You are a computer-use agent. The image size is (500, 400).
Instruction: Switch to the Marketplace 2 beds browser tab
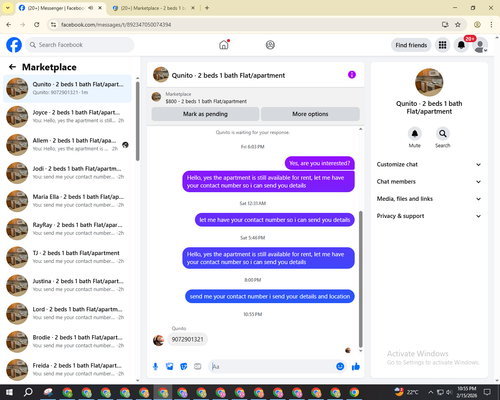(154, 8)
